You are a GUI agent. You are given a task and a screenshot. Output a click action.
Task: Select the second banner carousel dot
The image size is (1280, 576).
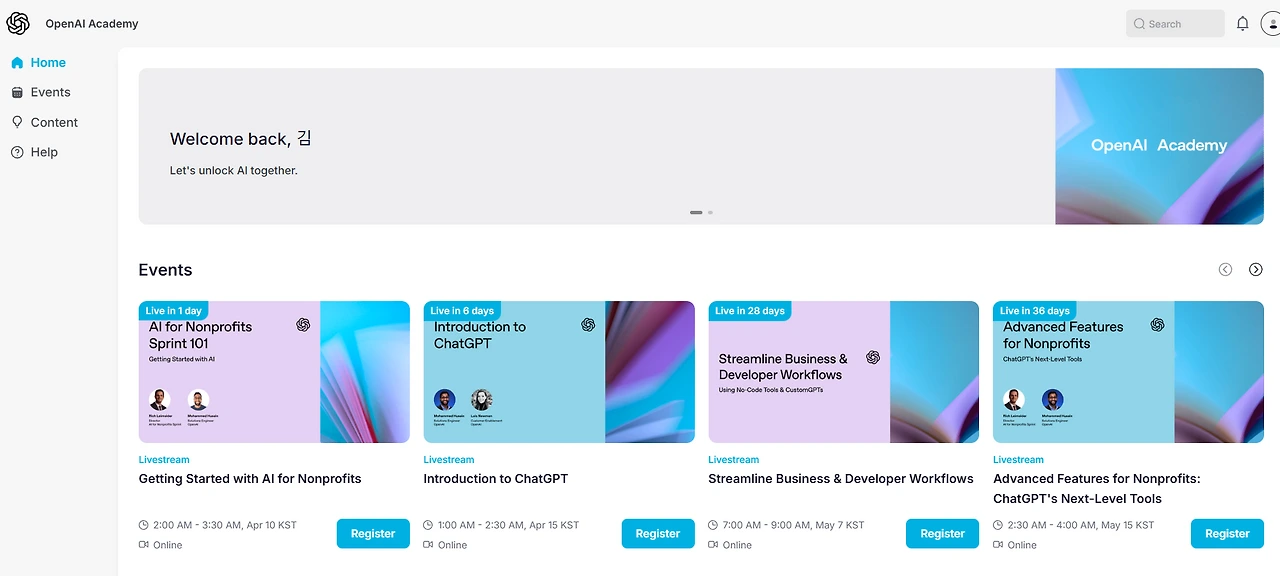coord(710,212)
